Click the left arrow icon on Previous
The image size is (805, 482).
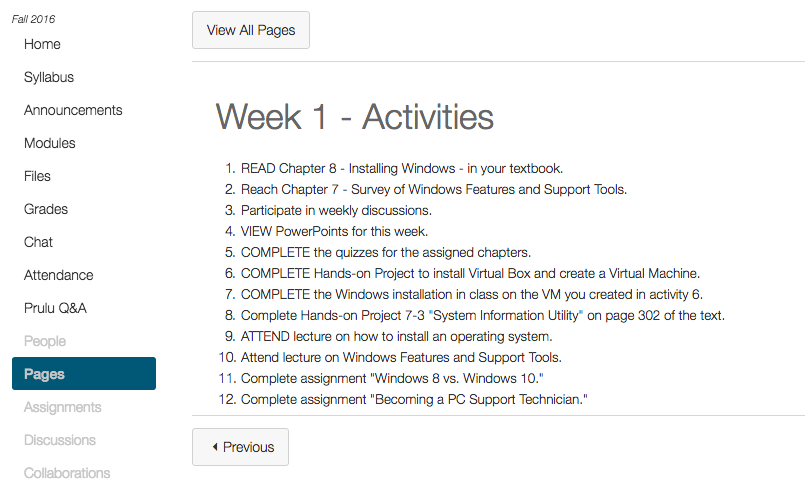click(x=215, y=447)
